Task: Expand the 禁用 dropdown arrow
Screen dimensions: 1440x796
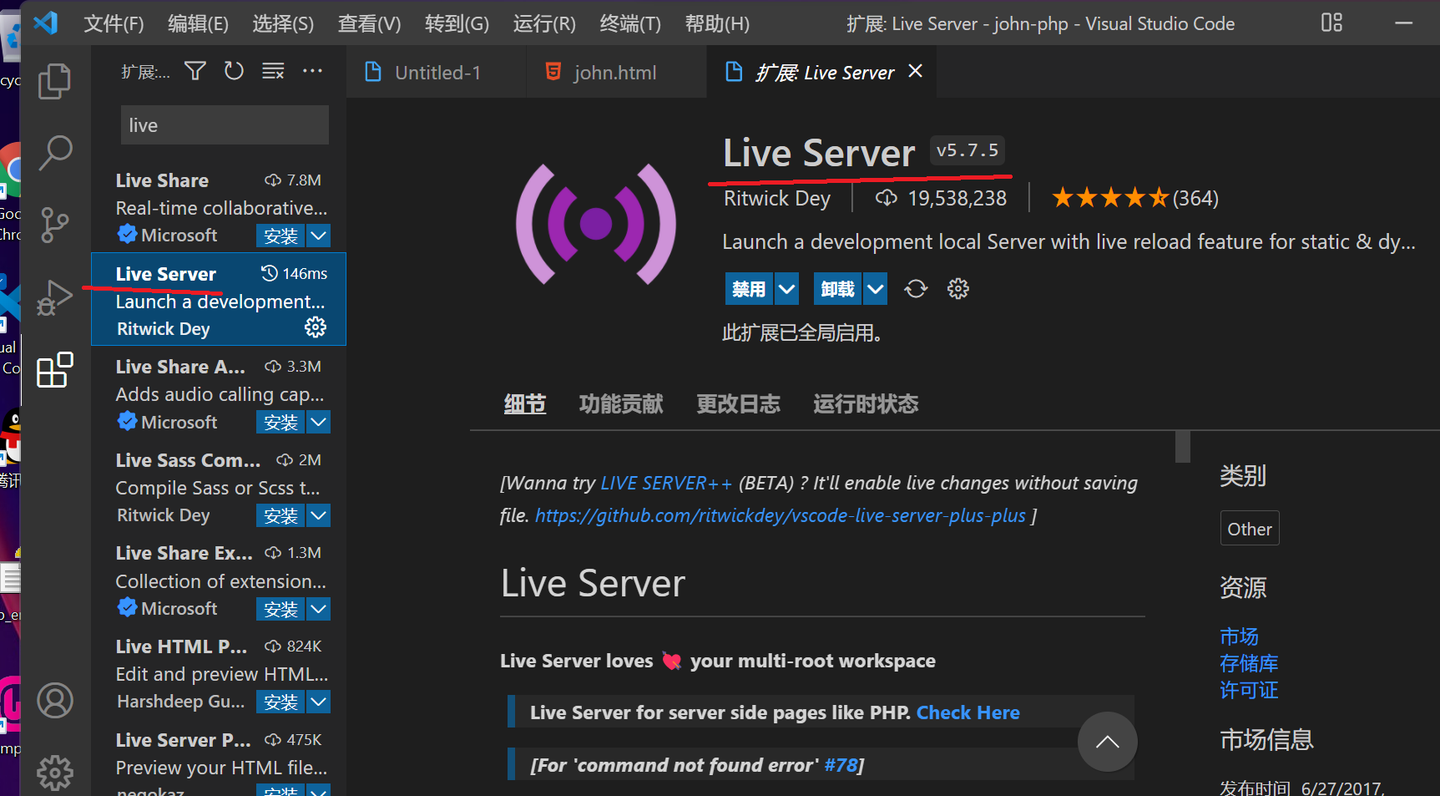Action: 786,288
